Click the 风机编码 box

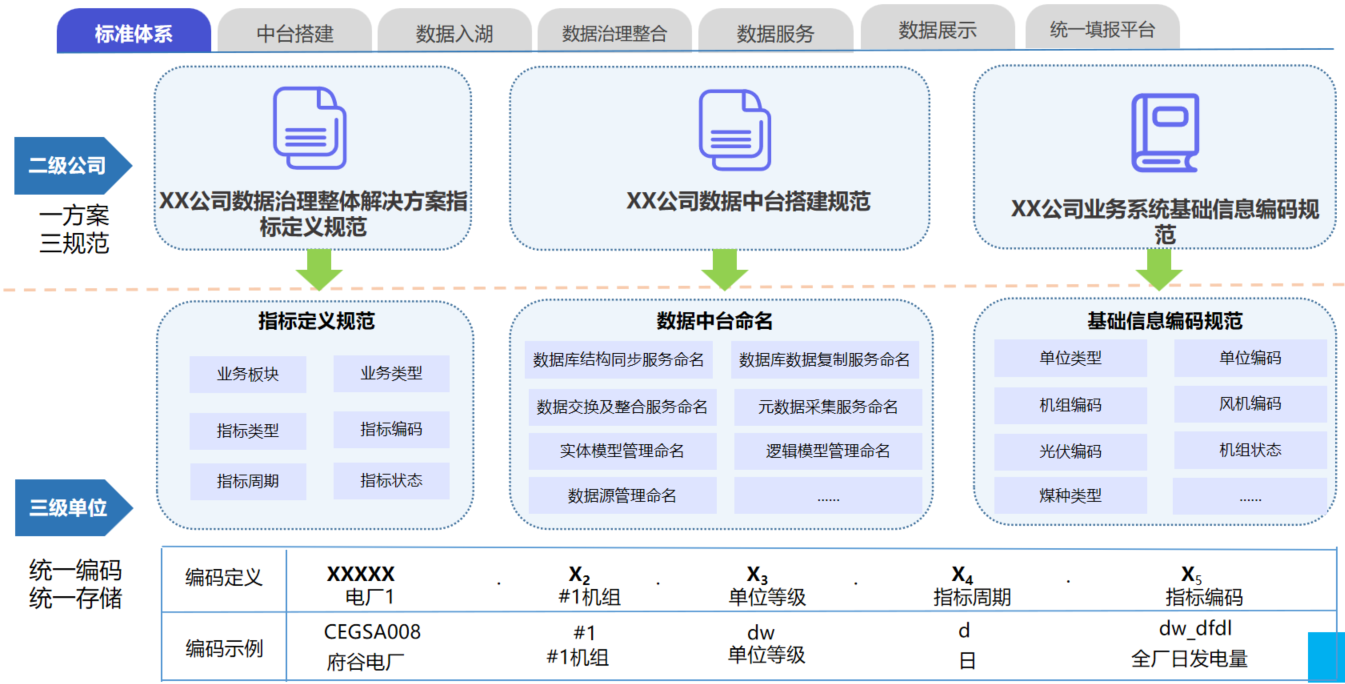(1250, 404)
